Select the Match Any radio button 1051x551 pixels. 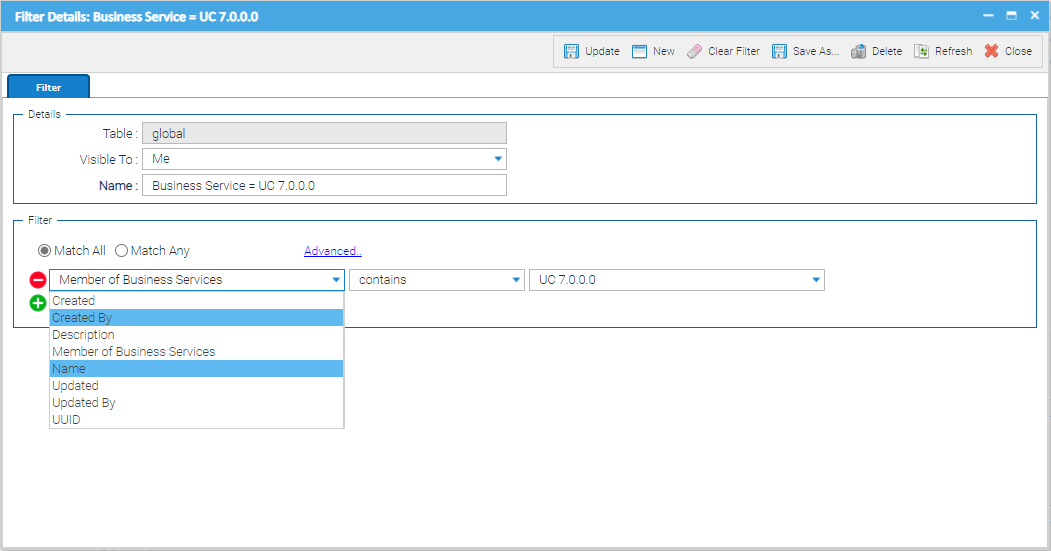122,251
